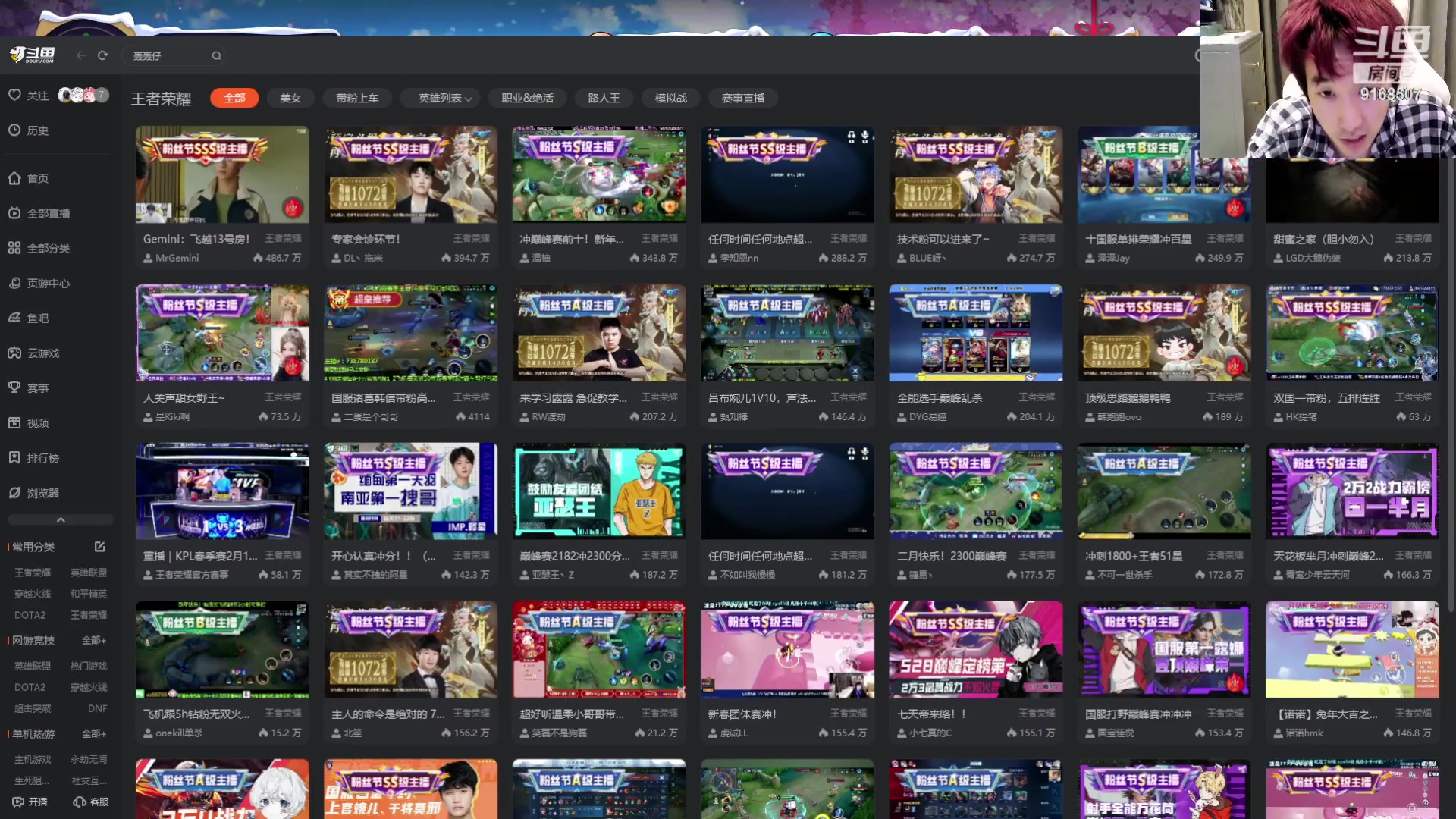The height and width of the screenshot is (819, 1456).
Task: Switch to 带粉上车 tab
Action: [357, 98]
